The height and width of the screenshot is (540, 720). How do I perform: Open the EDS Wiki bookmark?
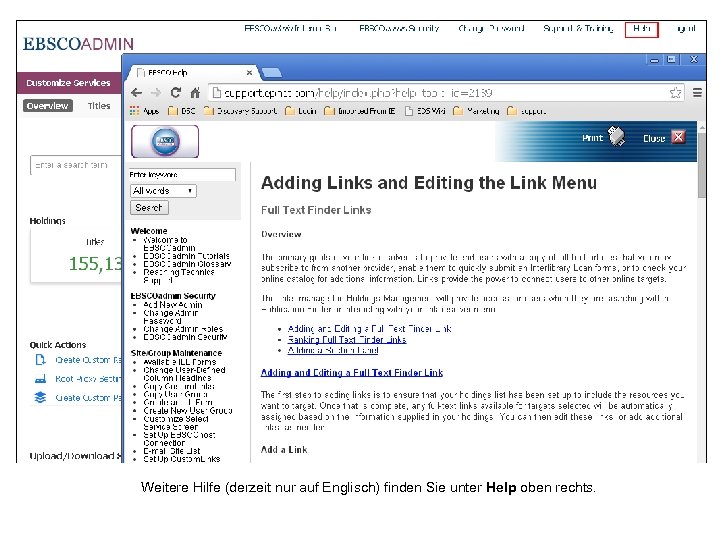425,111
